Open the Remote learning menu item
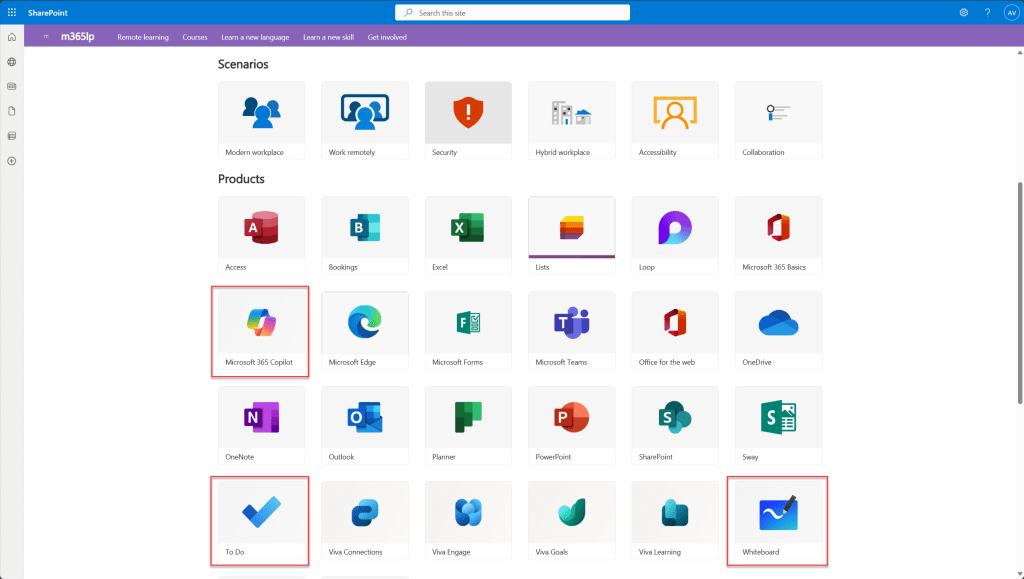 click(x=143, y=37)
